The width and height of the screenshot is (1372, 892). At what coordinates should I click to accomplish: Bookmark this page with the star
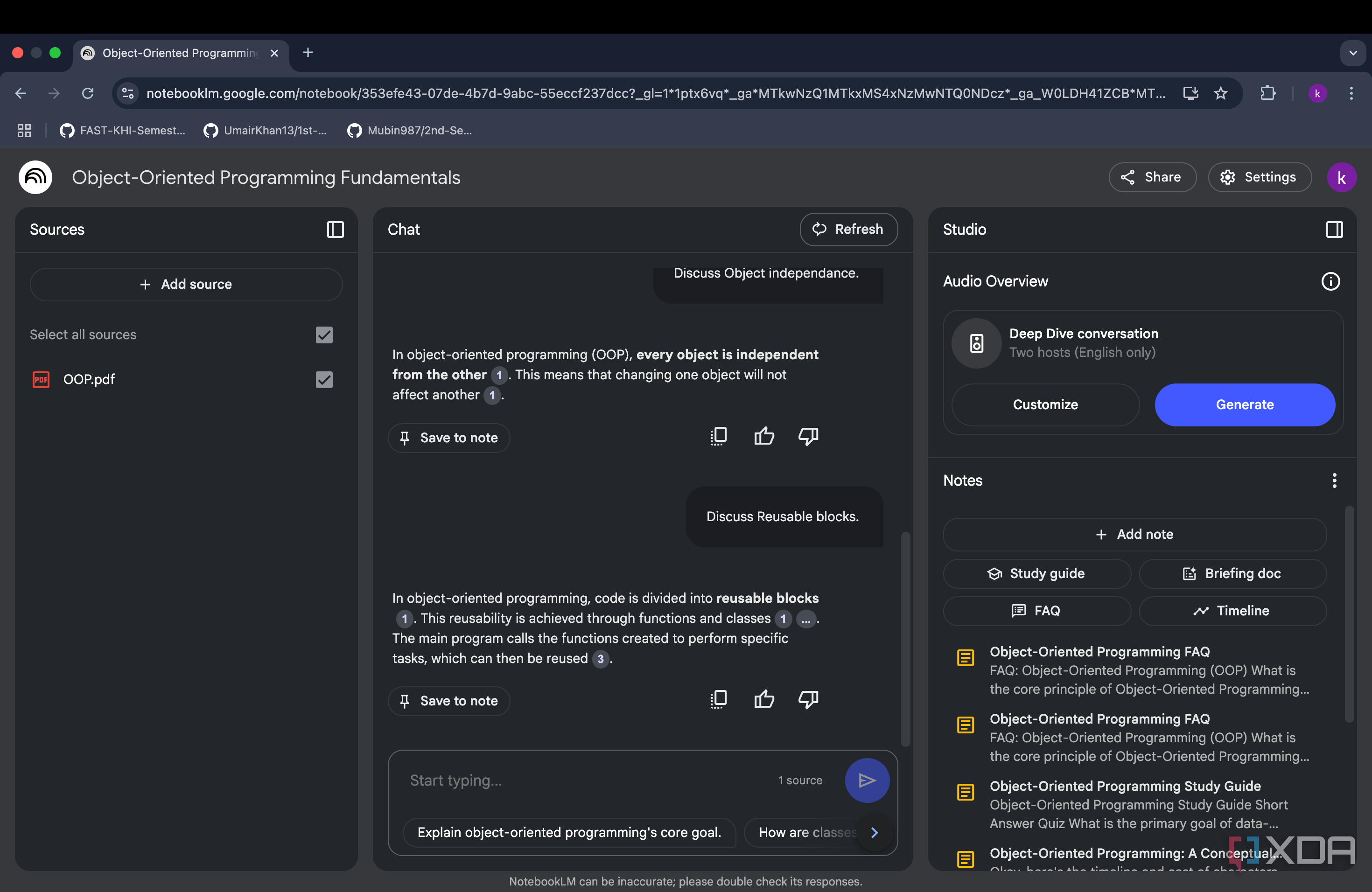[x=1220, y=93]
